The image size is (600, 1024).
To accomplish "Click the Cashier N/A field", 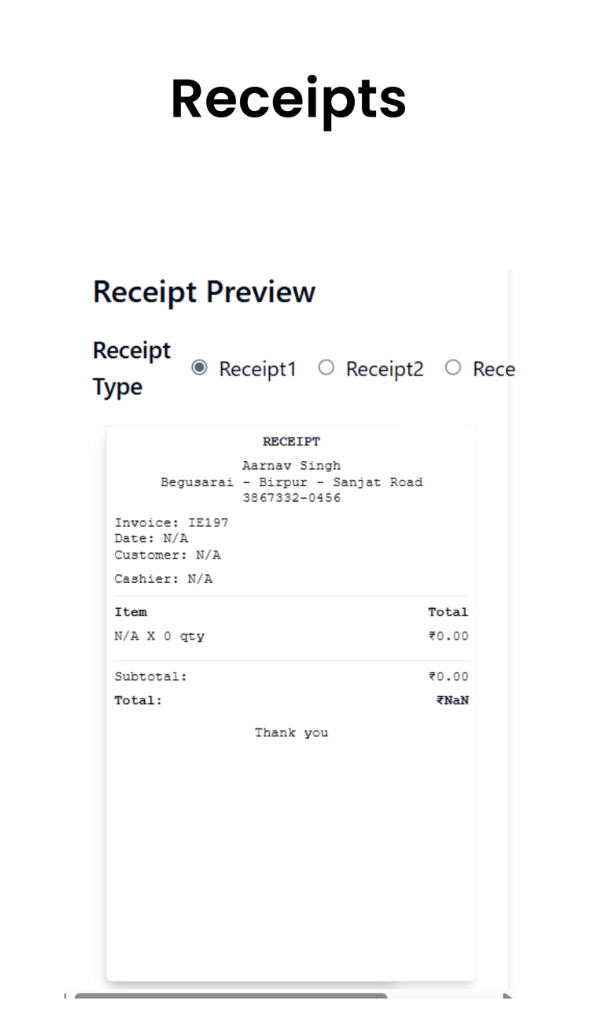I will point(156,578).
